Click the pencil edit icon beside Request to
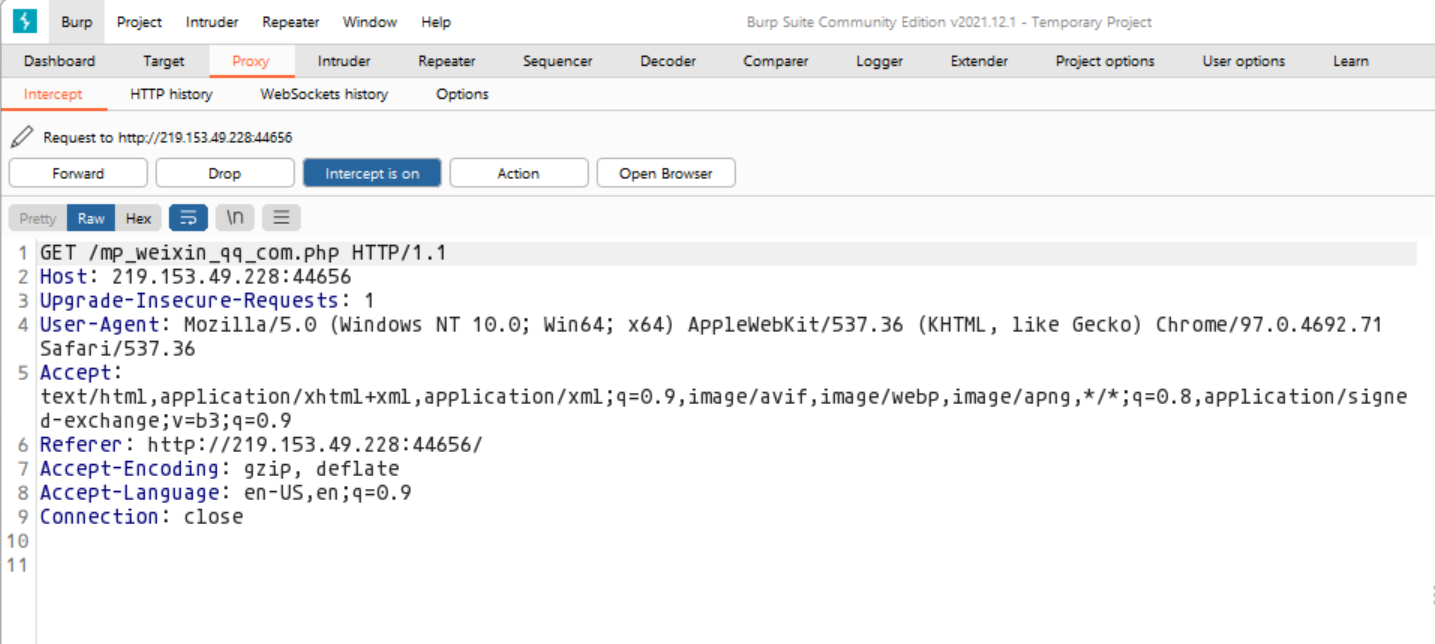 22,137
